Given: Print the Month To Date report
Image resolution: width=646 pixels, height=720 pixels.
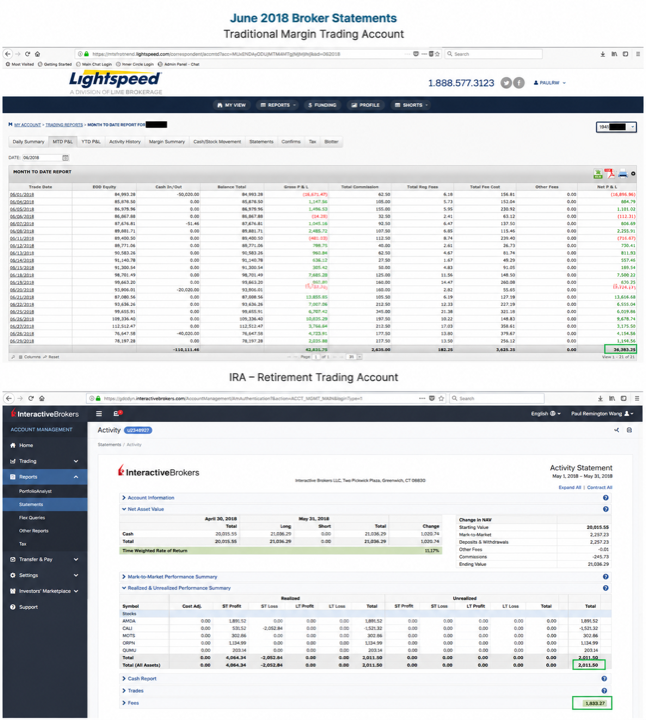Looking at the screenshot, I should click(623, 174).
